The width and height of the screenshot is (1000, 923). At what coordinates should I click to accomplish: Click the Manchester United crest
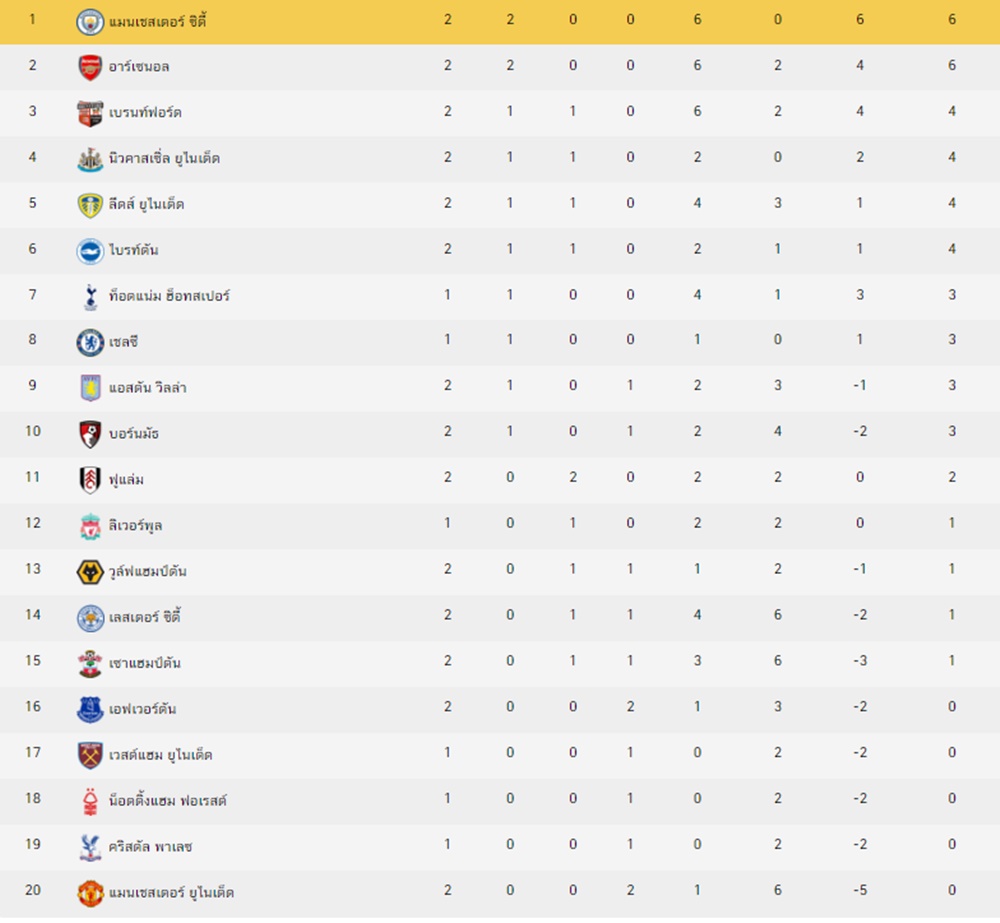(90, 893)
